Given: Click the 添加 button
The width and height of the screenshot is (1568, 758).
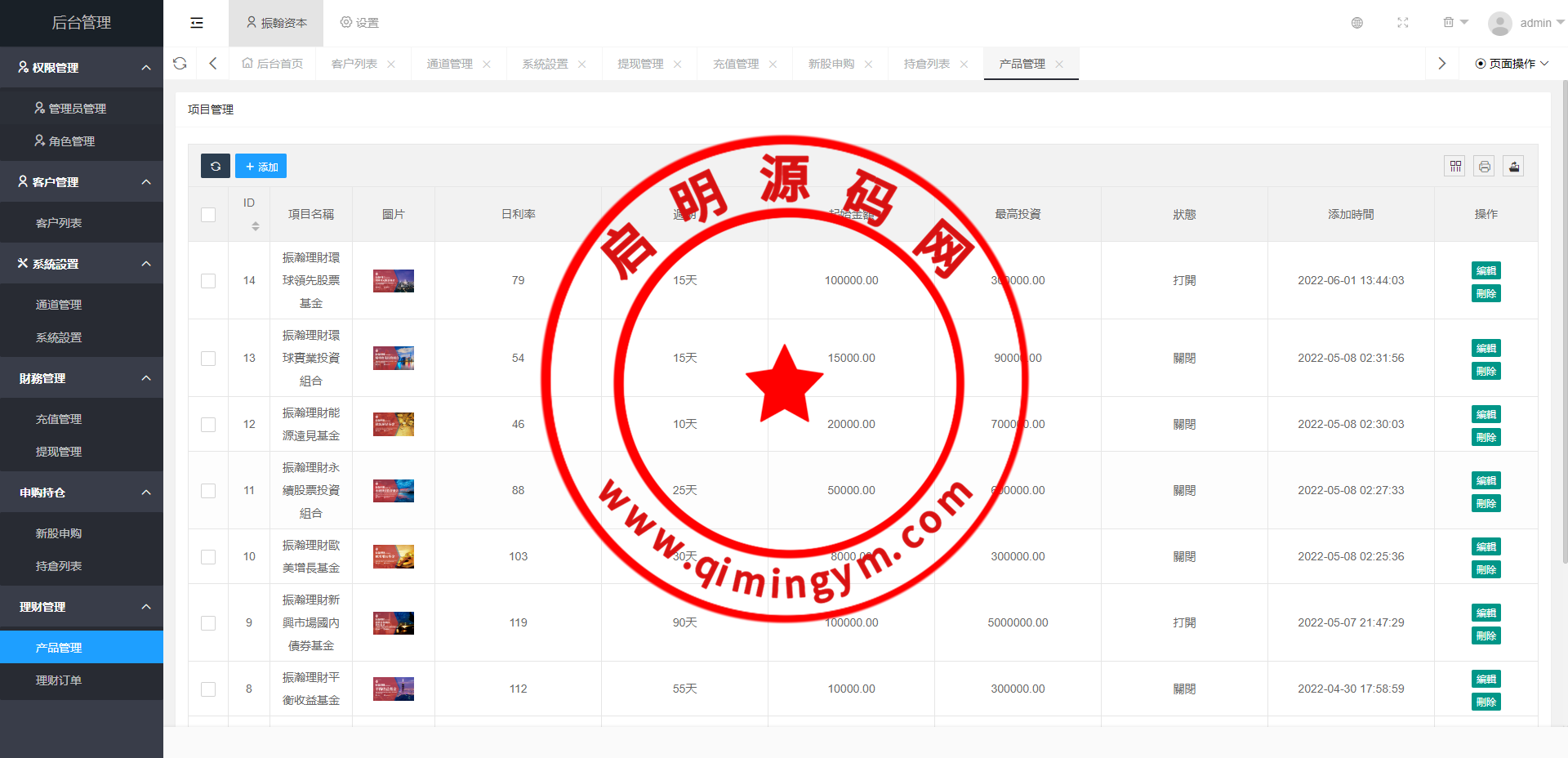Looking at the screenshot, I should (261, 166).
